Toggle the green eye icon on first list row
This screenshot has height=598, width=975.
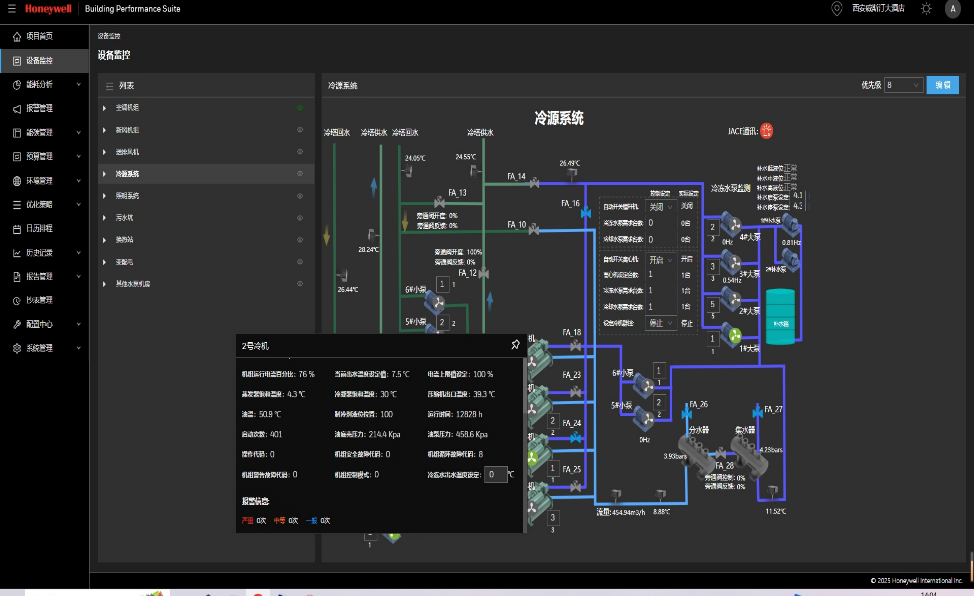300,107
